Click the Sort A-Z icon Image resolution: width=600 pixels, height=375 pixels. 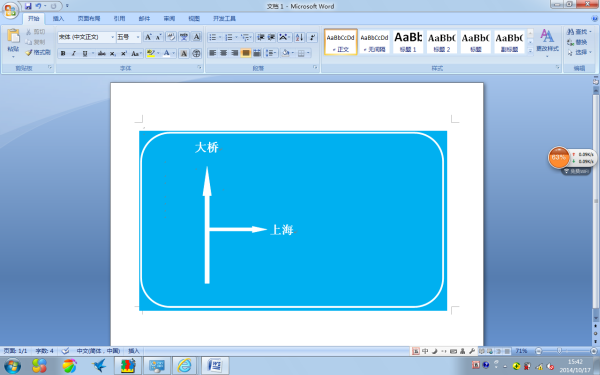click(x=300, y=37)
